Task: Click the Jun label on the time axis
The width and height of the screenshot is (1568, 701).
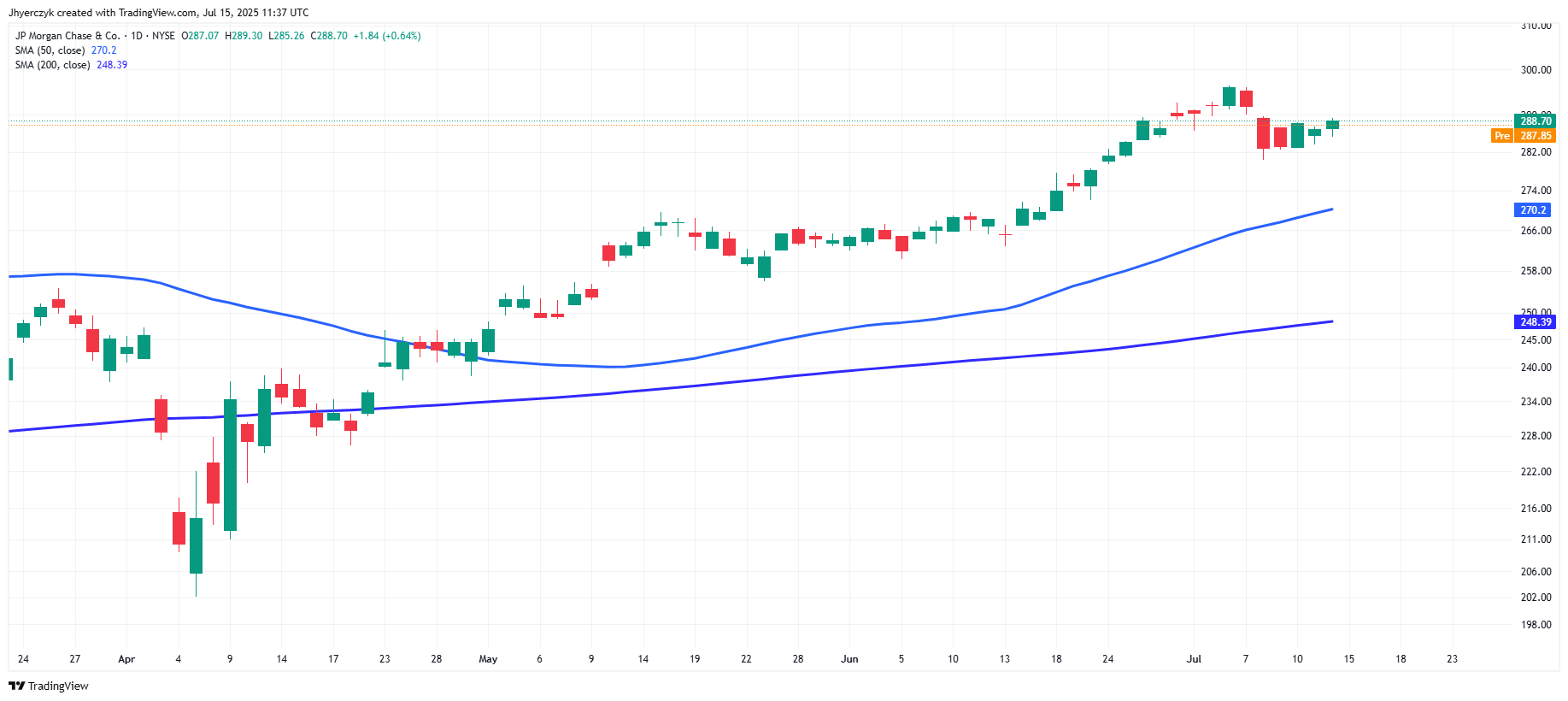Action: tap(849, 659)
